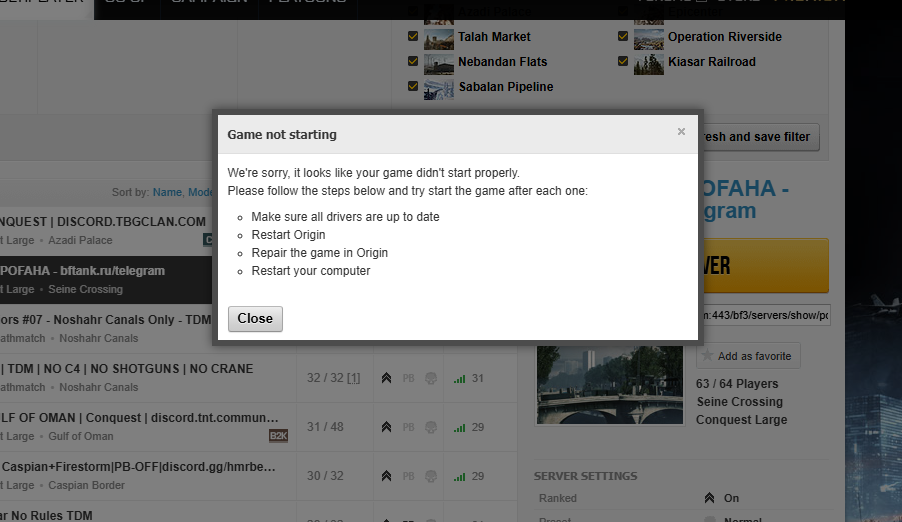Click the Sabalan Pipeline map thumbnail

coord(438,90)
